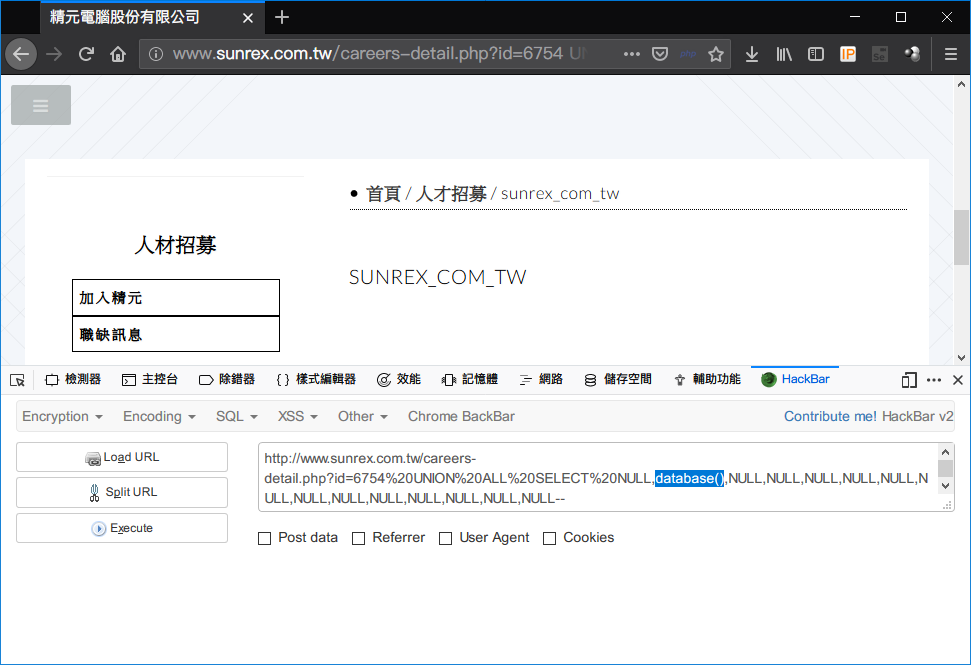Enable the Post data checkbox
Image resolution: width=971 pixels, height=665 pixels.
point(264,539)
